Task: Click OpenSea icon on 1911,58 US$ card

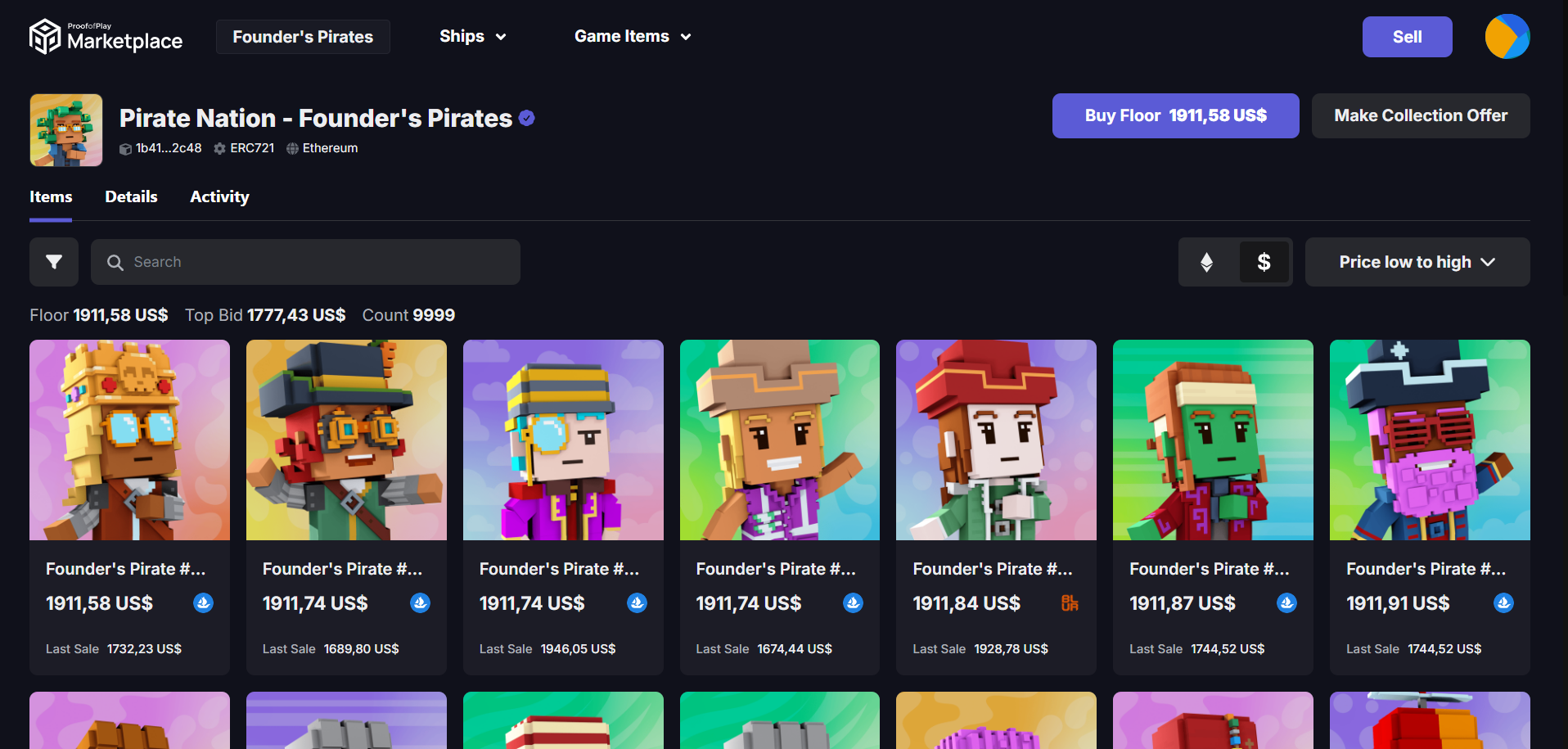Action: point(203,603)
